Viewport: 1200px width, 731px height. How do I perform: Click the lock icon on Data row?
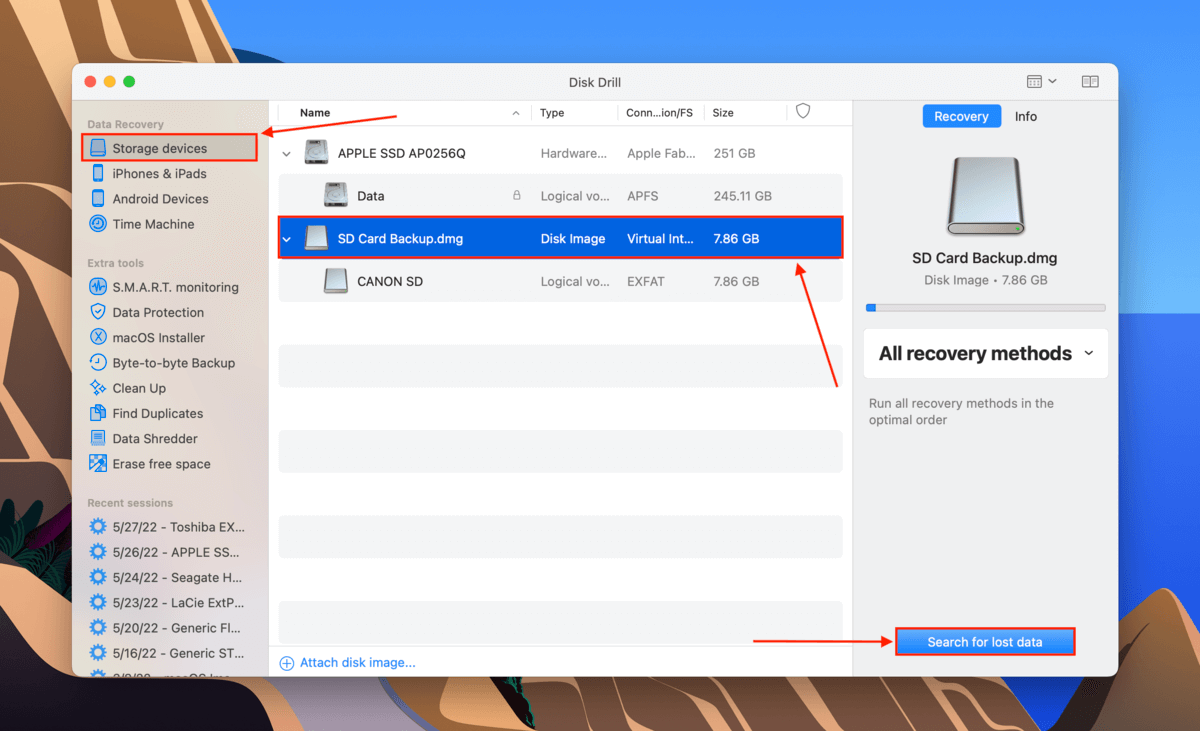[x=517, y=196]
